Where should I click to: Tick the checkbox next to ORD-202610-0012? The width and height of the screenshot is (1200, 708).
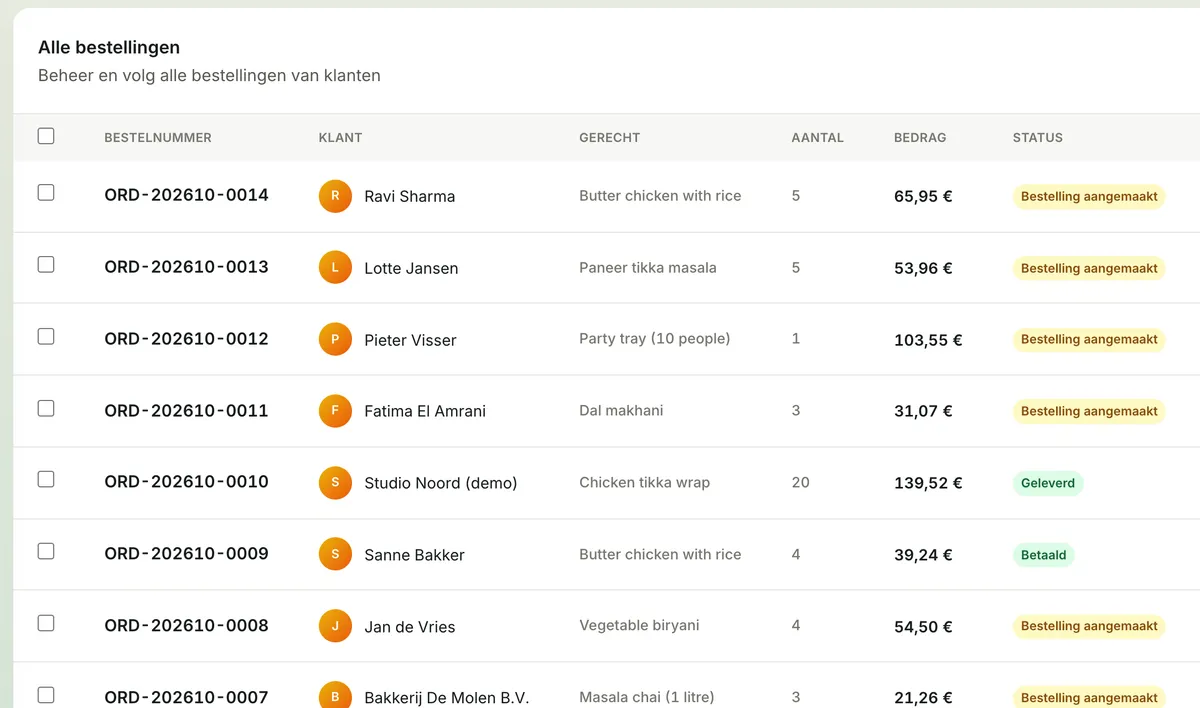click(x=46, y=337)
